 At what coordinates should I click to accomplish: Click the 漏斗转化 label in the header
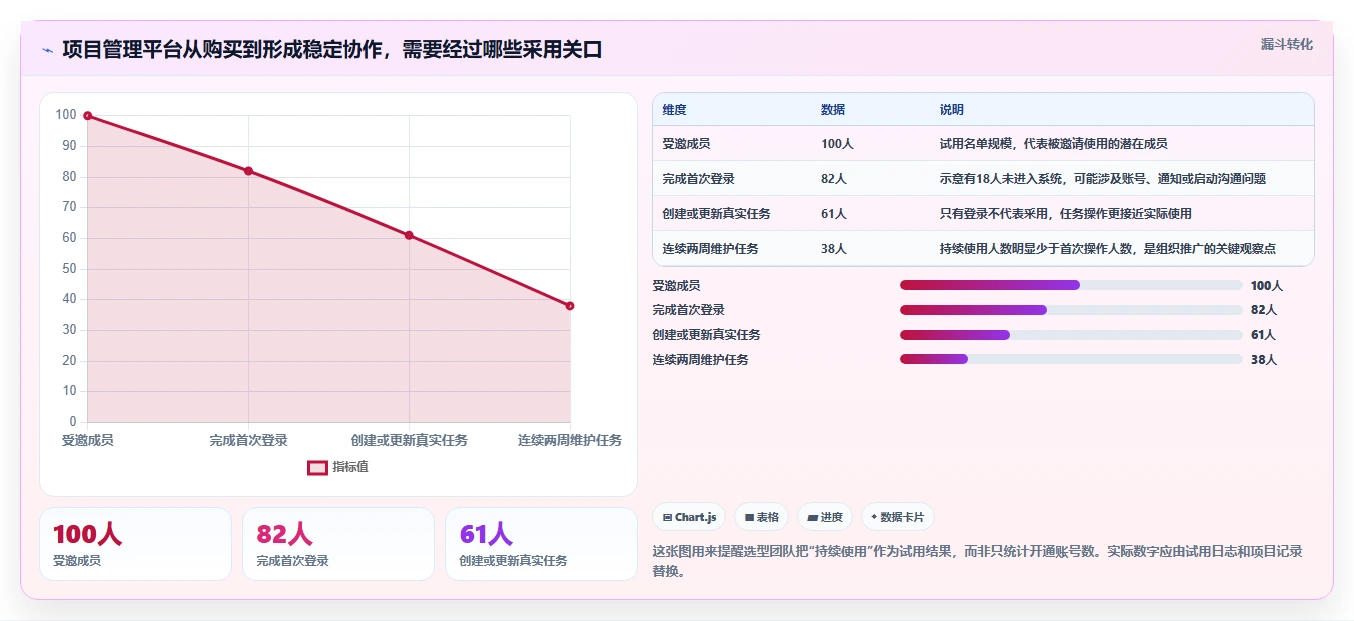1286,45
